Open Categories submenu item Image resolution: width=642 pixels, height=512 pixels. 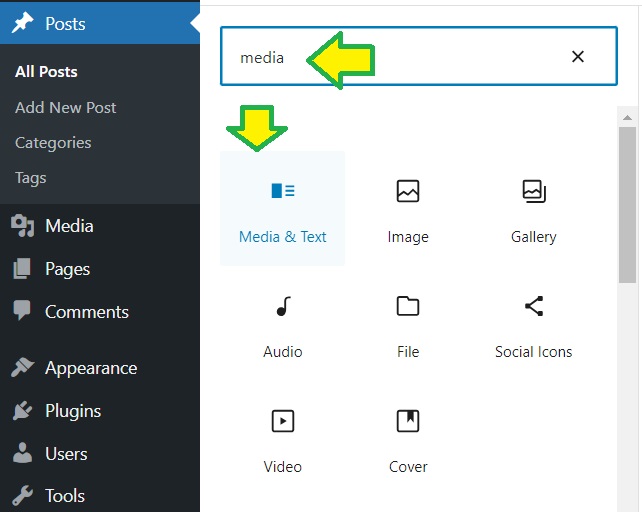[53, 143]
